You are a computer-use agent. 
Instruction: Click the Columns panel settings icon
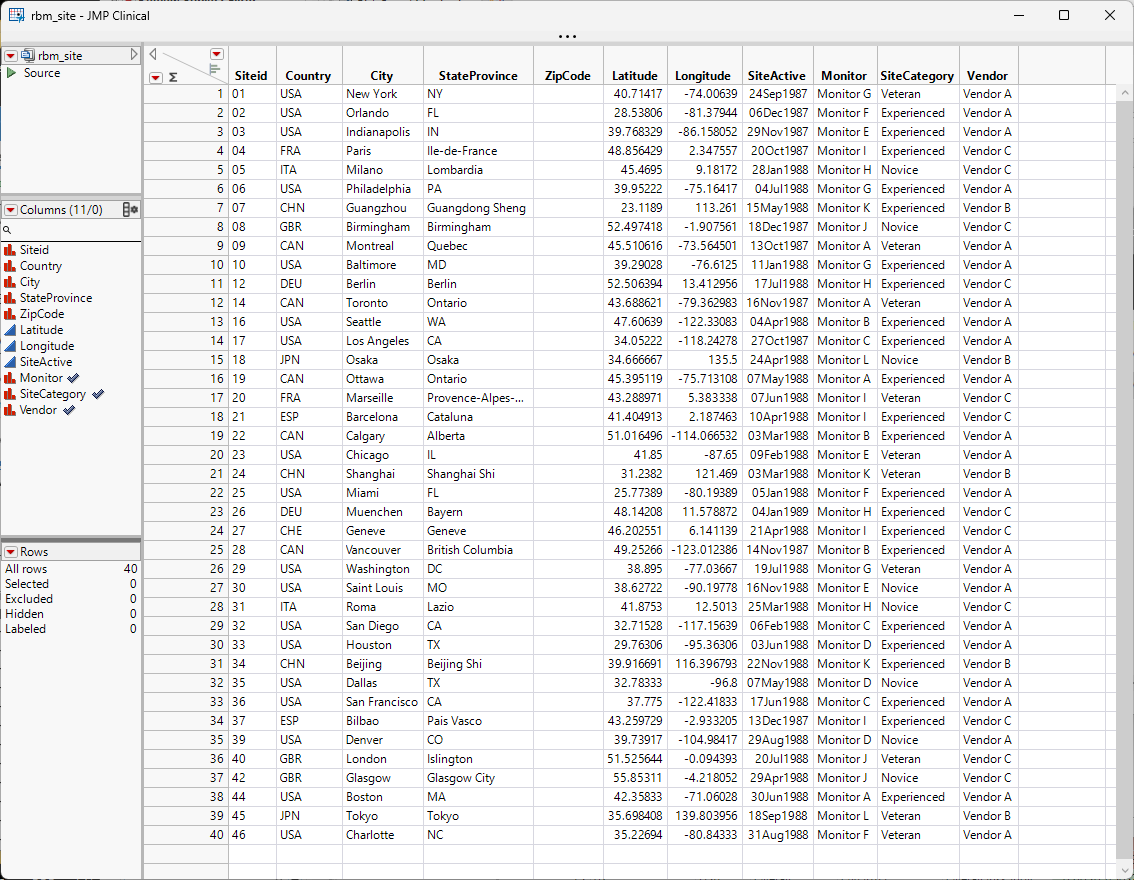coord(130,210)
